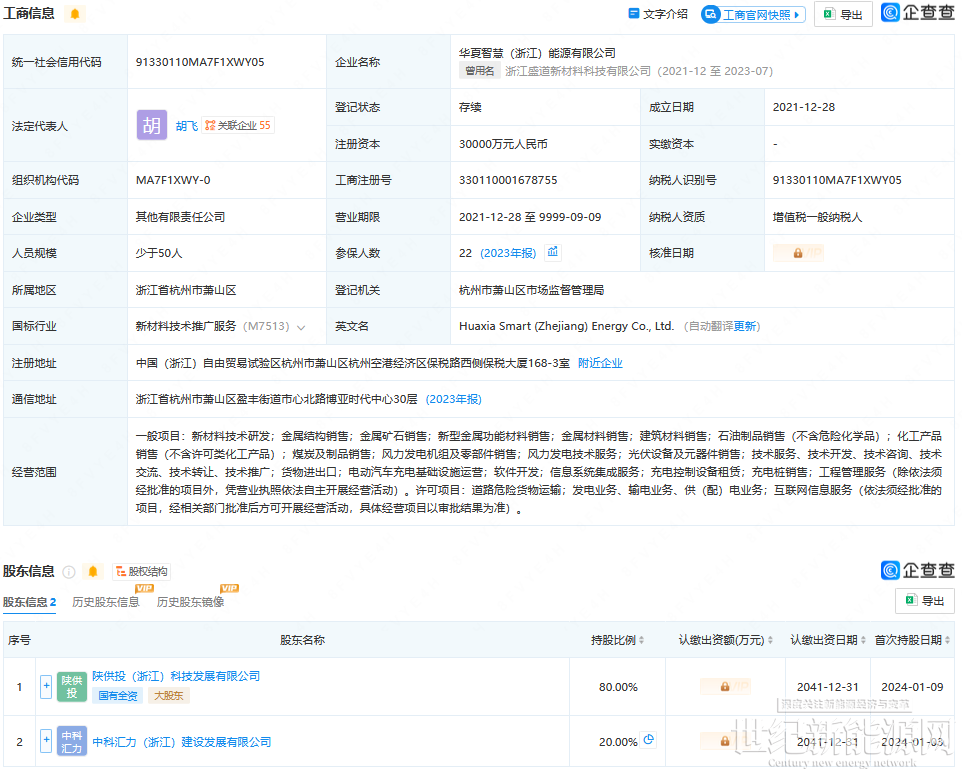Sort by 首次持股日期 column

[912, 640]
